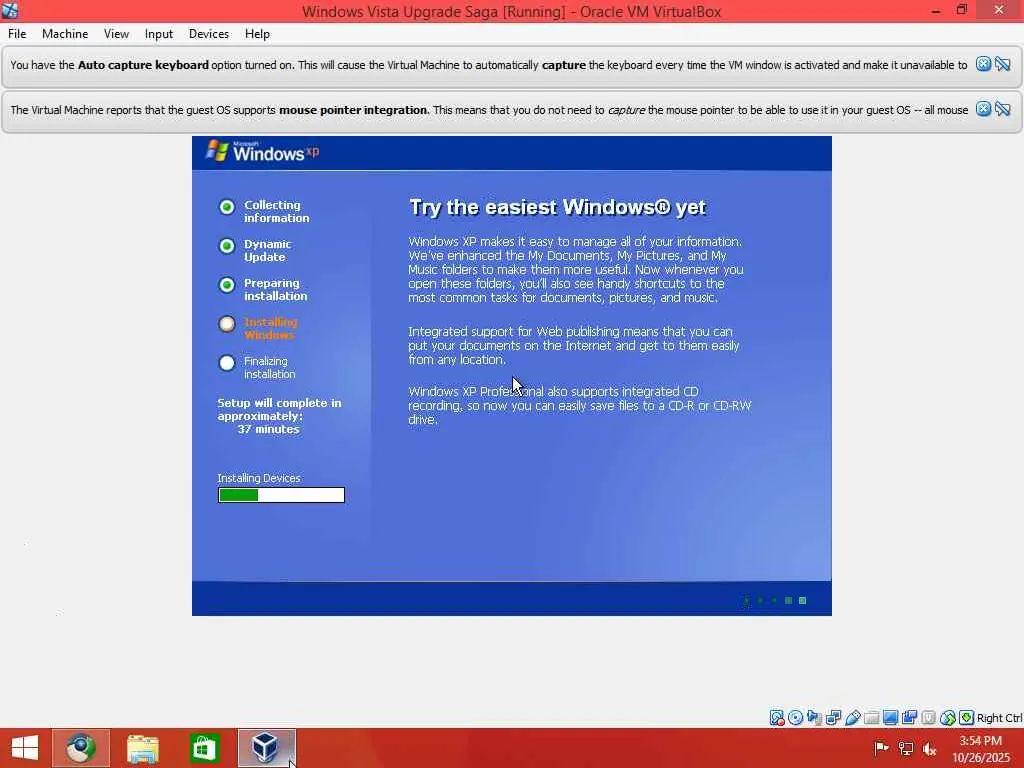Click the VirtualBox icon in the title bar
This screenshot has width=1024, height=768.
coord(10,10)
